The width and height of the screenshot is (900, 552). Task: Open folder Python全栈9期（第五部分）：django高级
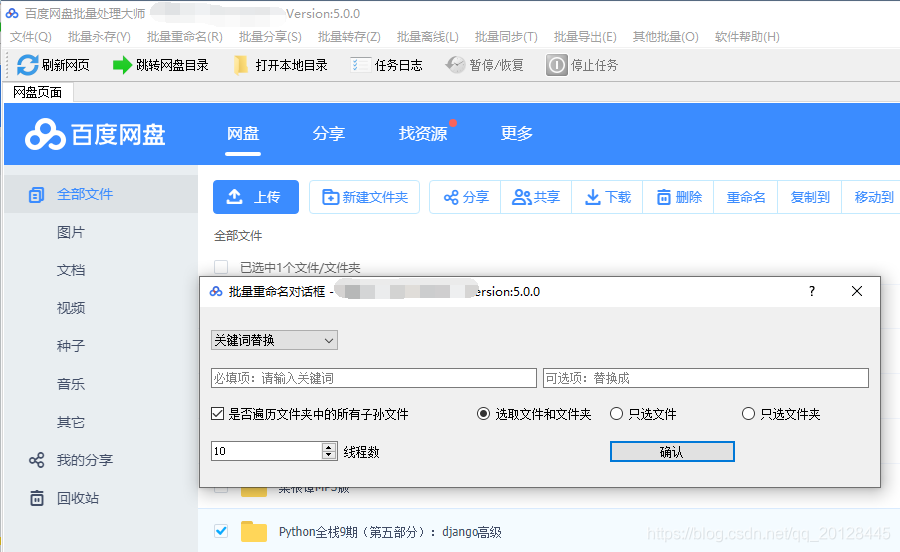(390, 532)
